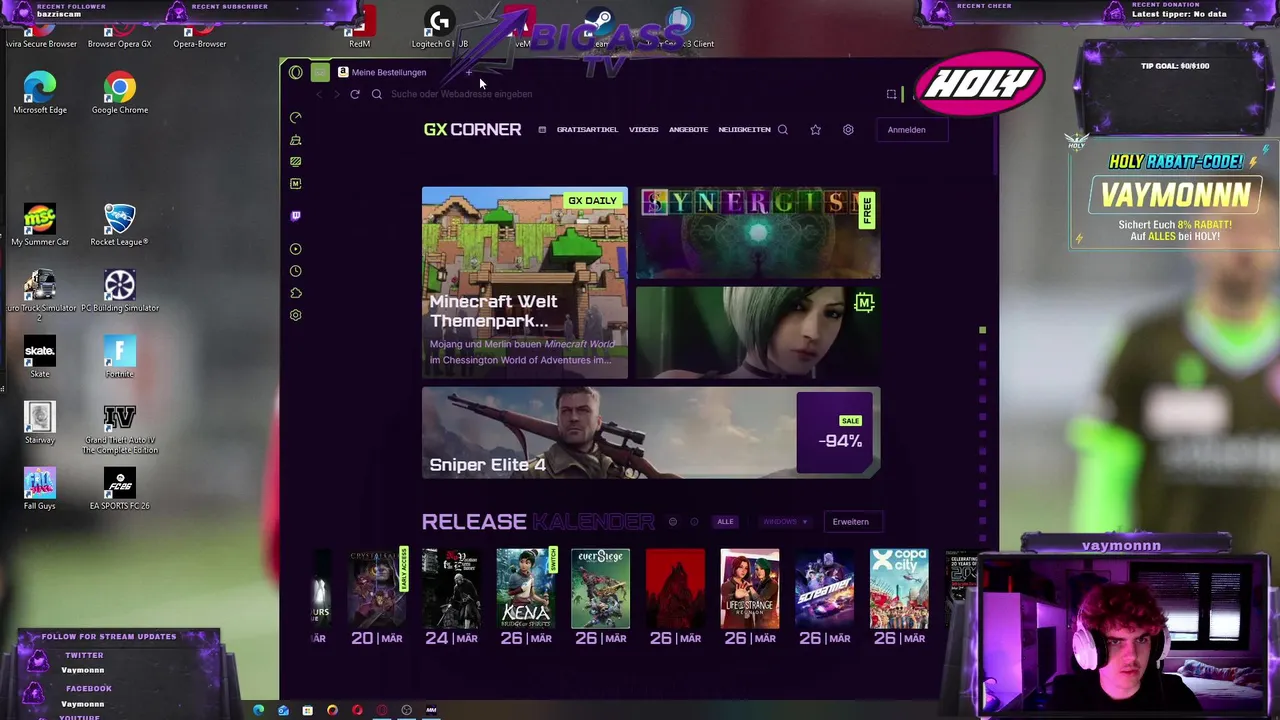The width and height of the screenshot is (1280, 720).
Task: Open History from the sidebar clock
Action: pos(296,271)
